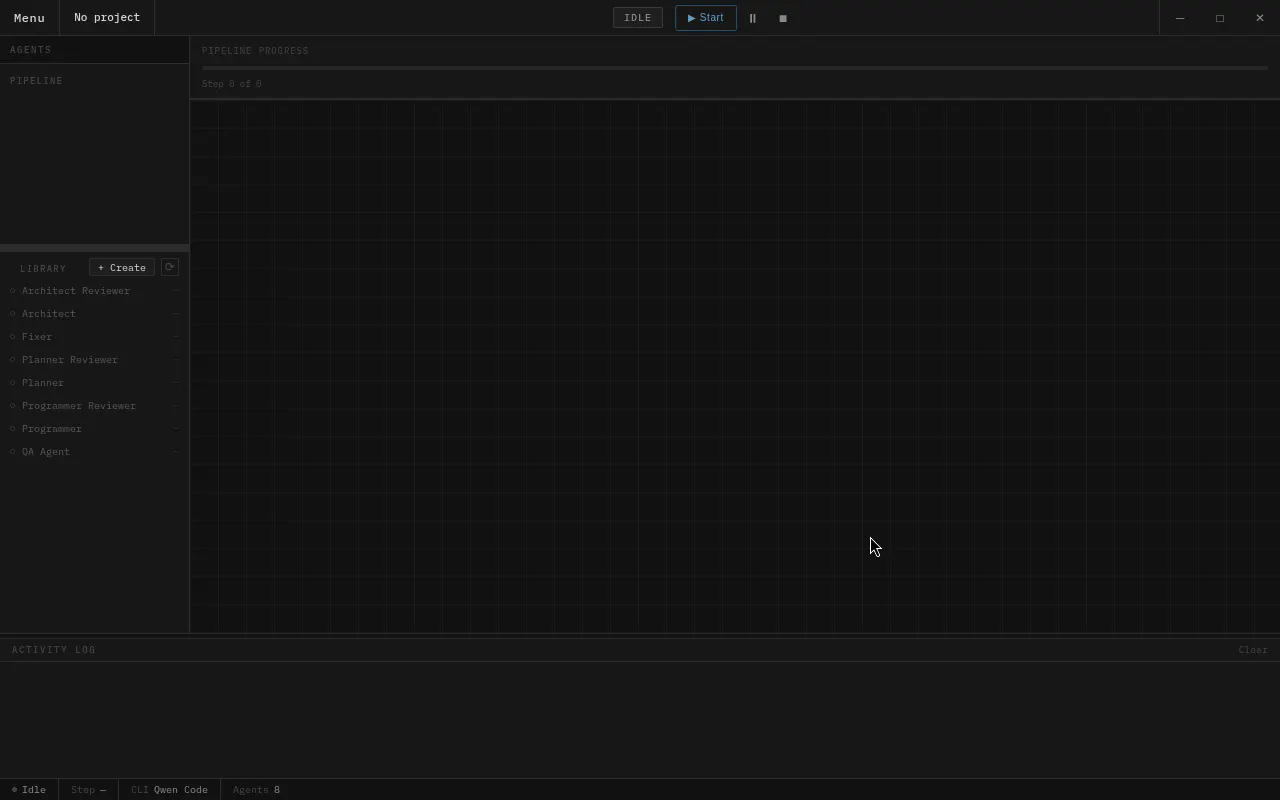
Task: Refresh the agent library list
Action: [x=170, y=267]
